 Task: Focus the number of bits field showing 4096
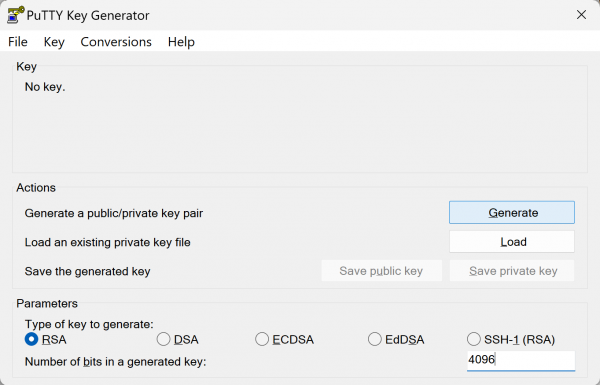[521, 361]
